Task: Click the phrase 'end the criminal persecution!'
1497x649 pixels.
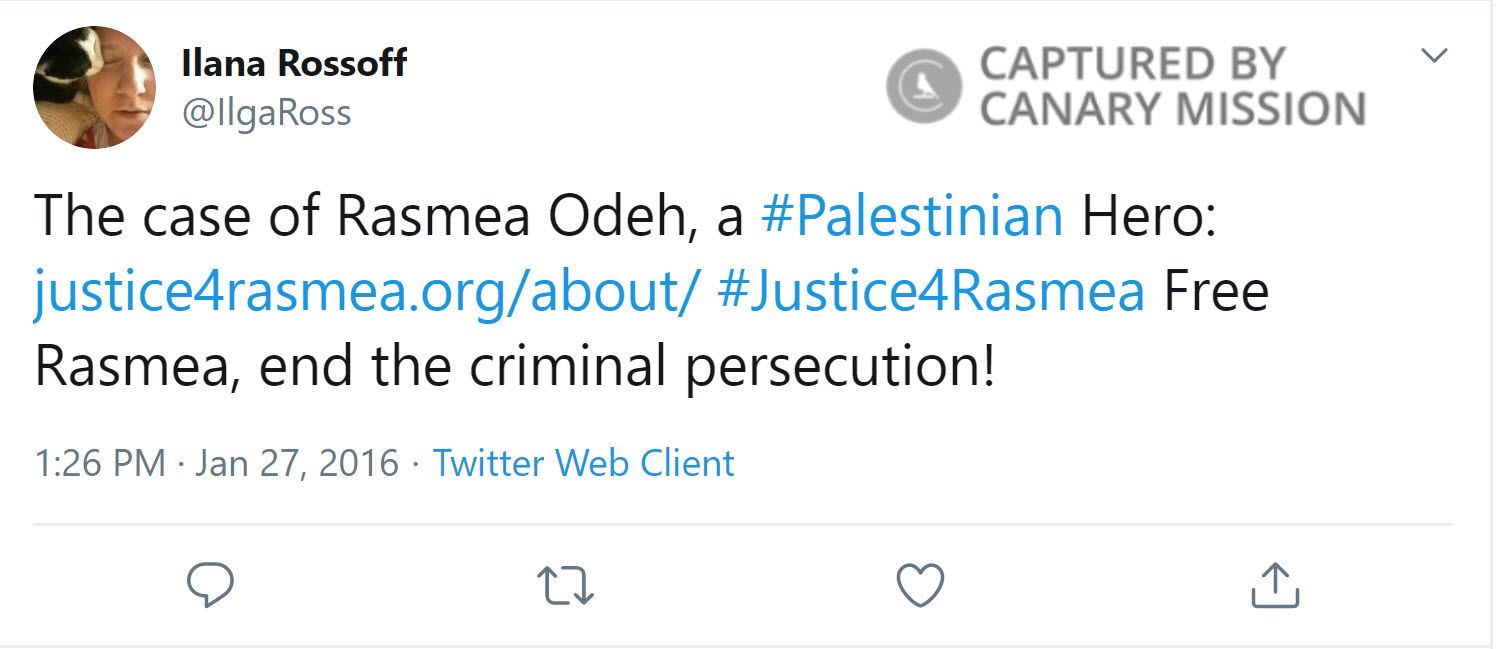Action: [627, 366]
